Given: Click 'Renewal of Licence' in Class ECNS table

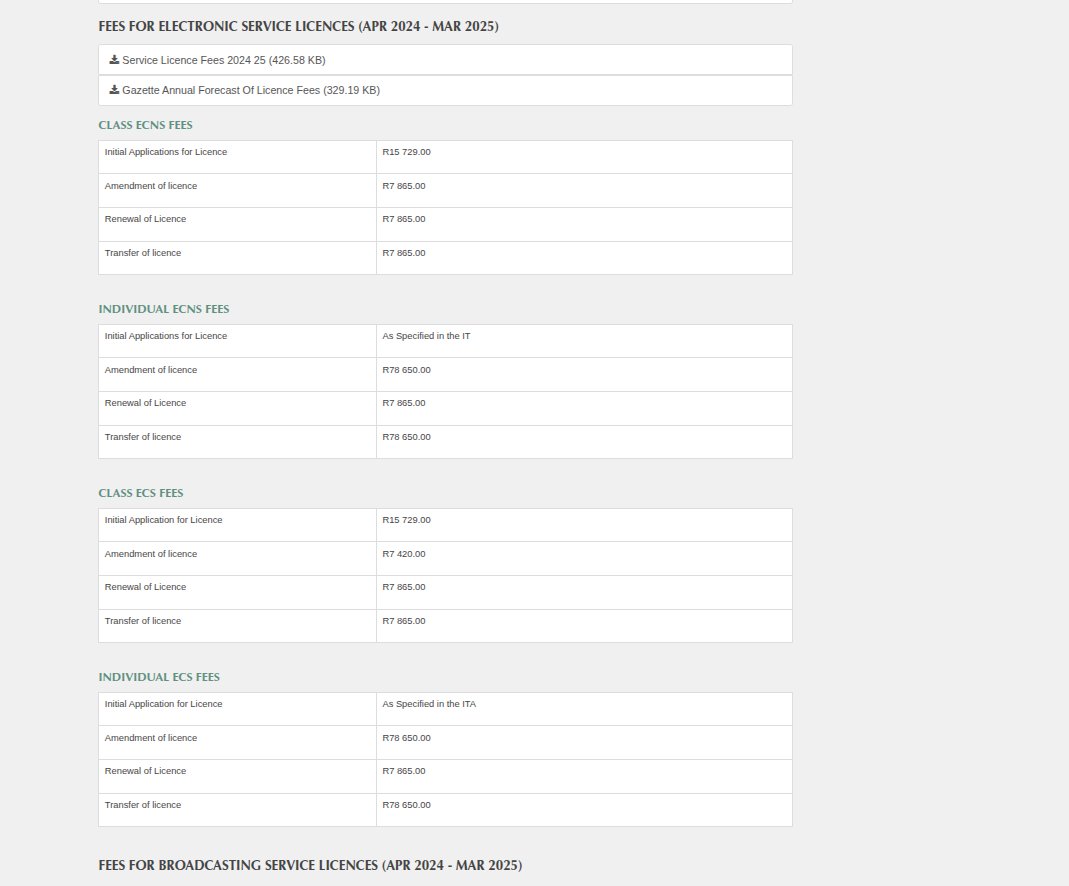Looking at the screenshot, I should (x=145, y=219).
